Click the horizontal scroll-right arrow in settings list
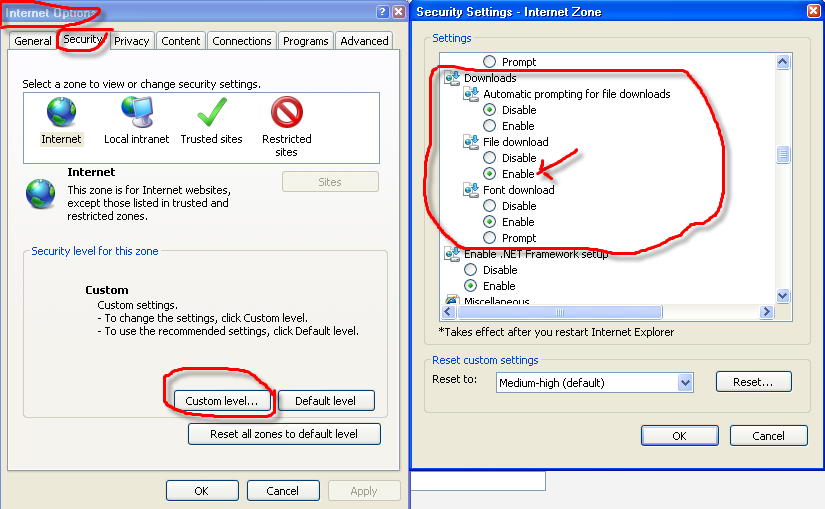Image resolution: width=825 pixels, height=509 pixels. click(767, 312)
